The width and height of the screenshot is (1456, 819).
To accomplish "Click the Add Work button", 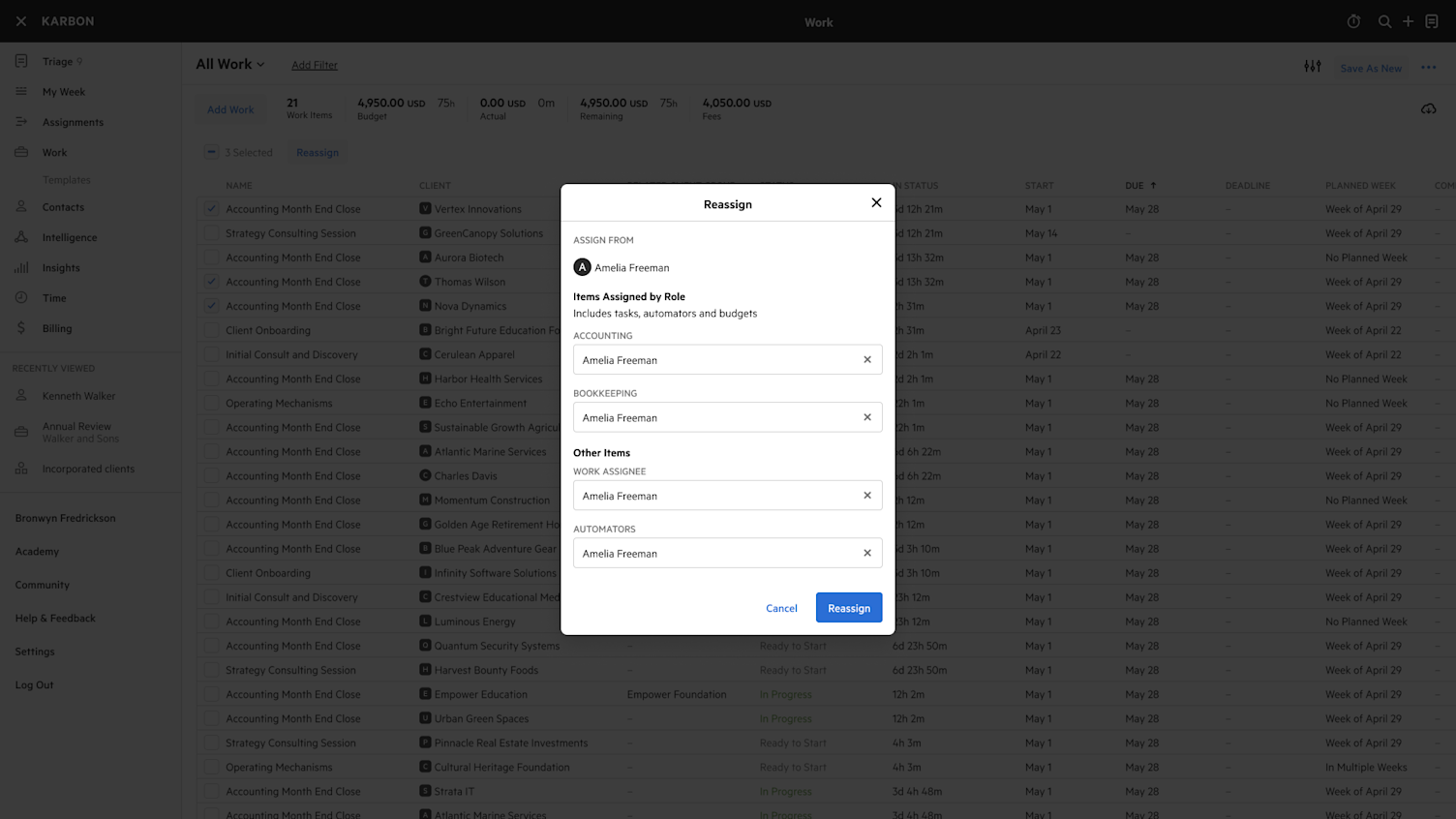I will [x=230, y=109].
